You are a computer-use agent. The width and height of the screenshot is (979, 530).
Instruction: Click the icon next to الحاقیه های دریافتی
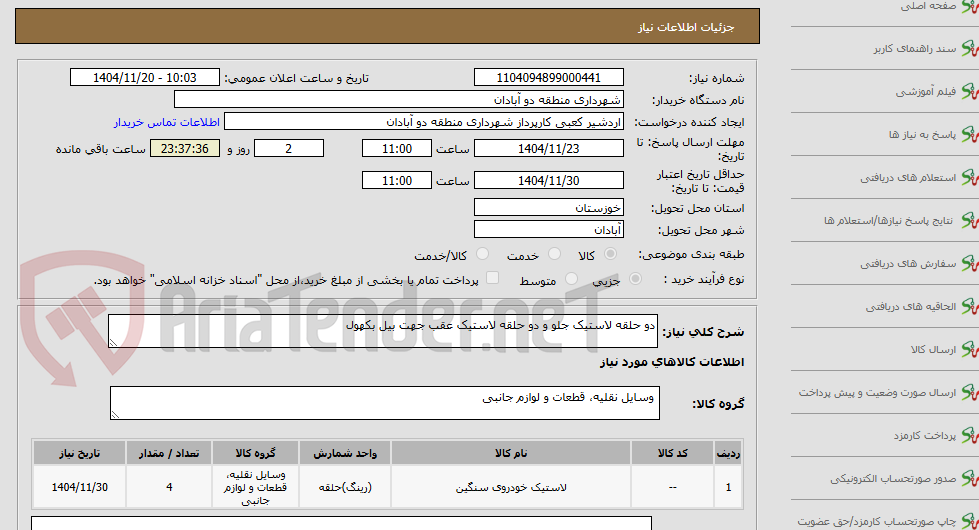coord(970,307)
